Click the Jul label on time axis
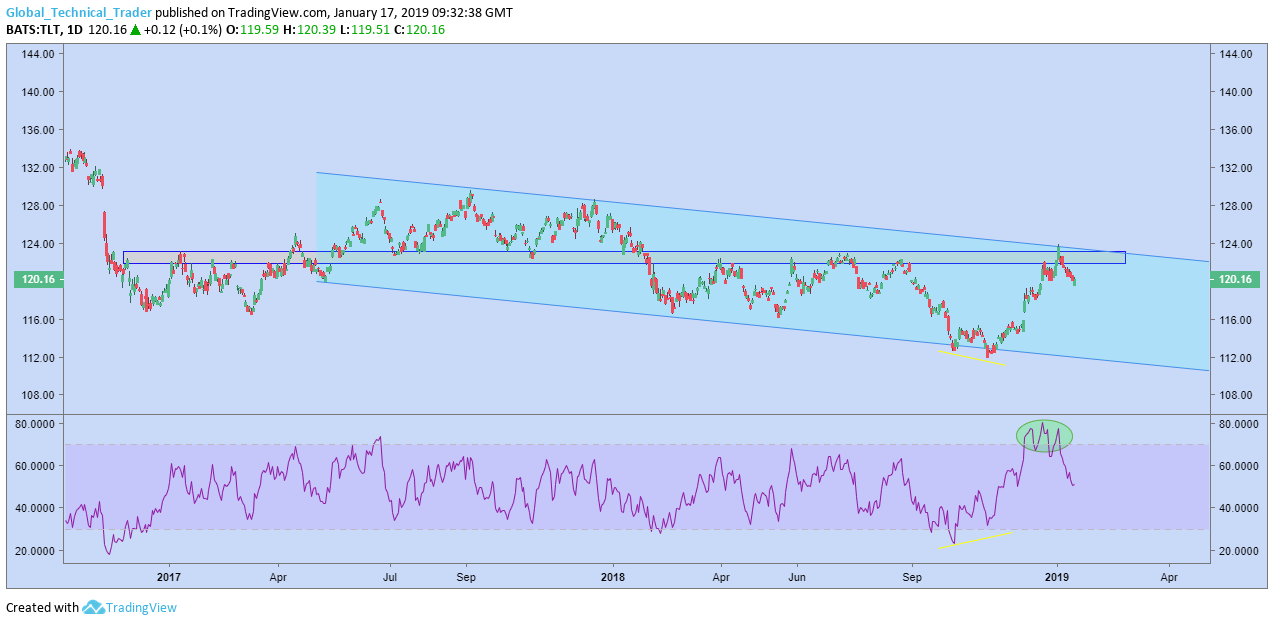 pos(390,577)
